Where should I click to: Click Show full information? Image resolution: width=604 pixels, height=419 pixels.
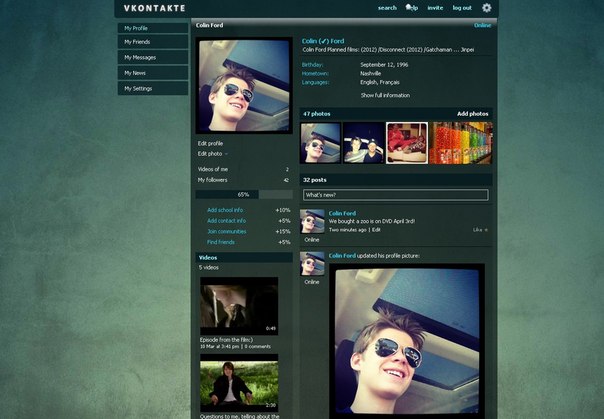coord(385,95)
